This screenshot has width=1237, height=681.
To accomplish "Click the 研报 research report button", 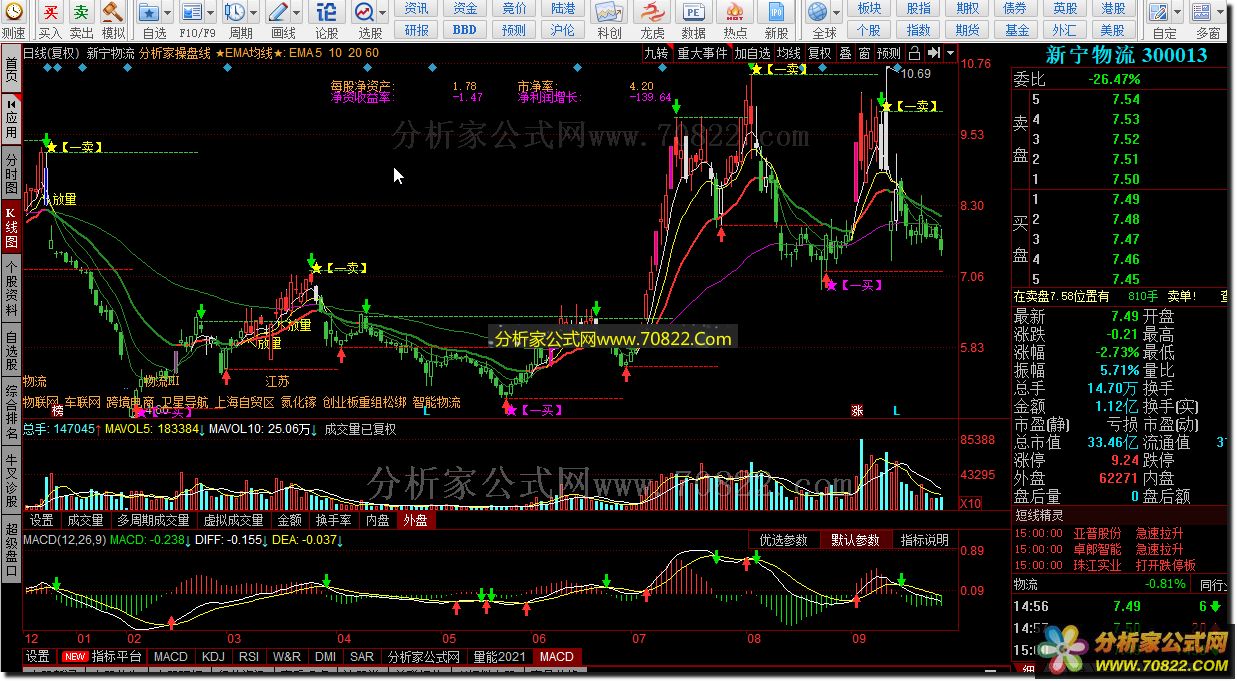I will click(416, 30).
